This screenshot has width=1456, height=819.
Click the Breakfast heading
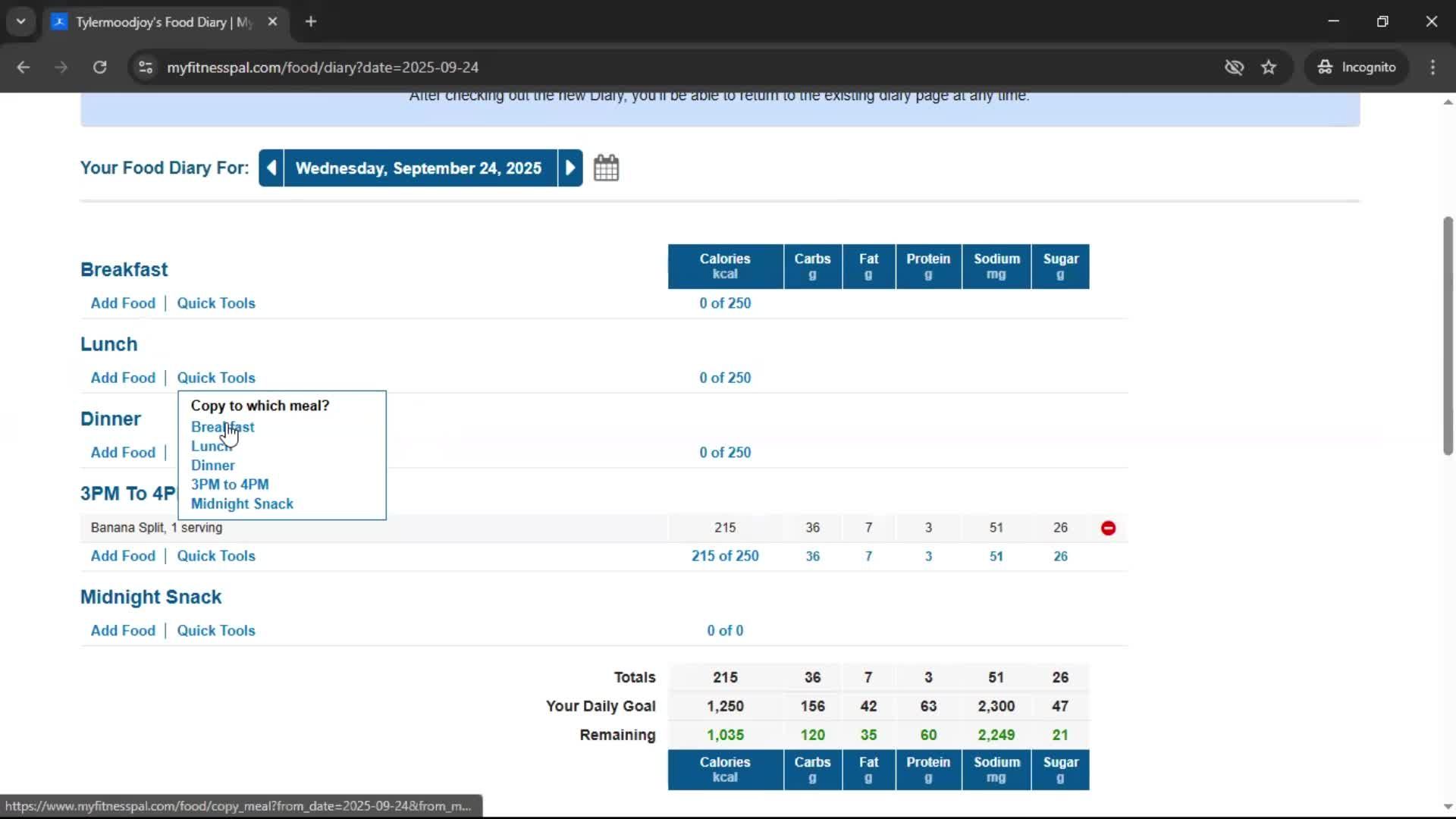click(x=124, y=269)
